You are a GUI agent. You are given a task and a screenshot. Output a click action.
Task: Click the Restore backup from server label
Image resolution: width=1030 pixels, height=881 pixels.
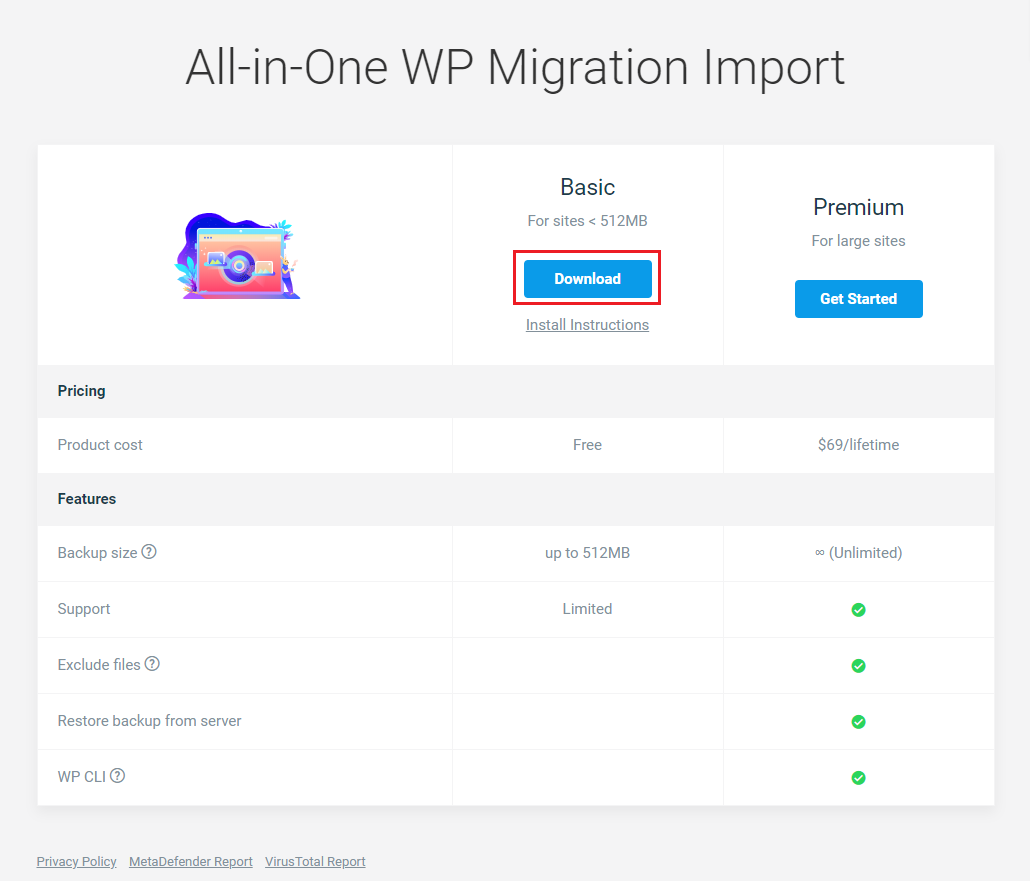click(x=149, y=721)
